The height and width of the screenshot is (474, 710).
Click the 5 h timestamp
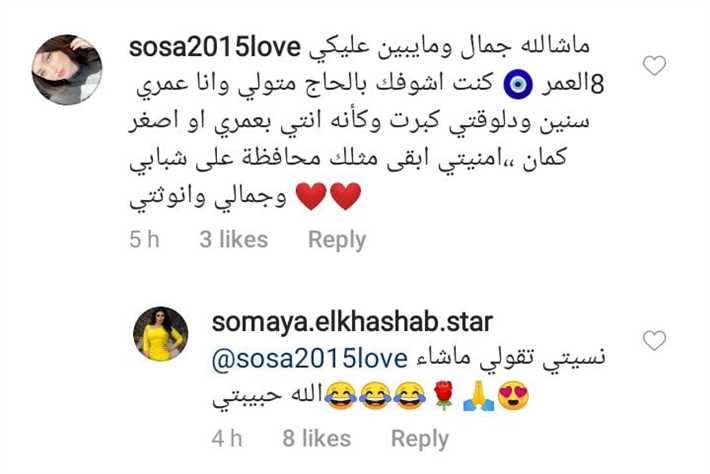click(144, 239)
